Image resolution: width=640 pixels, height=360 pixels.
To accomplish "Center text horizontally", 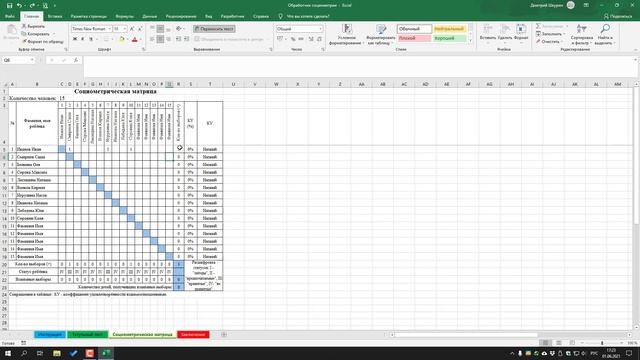I will [x=160, y=39].
